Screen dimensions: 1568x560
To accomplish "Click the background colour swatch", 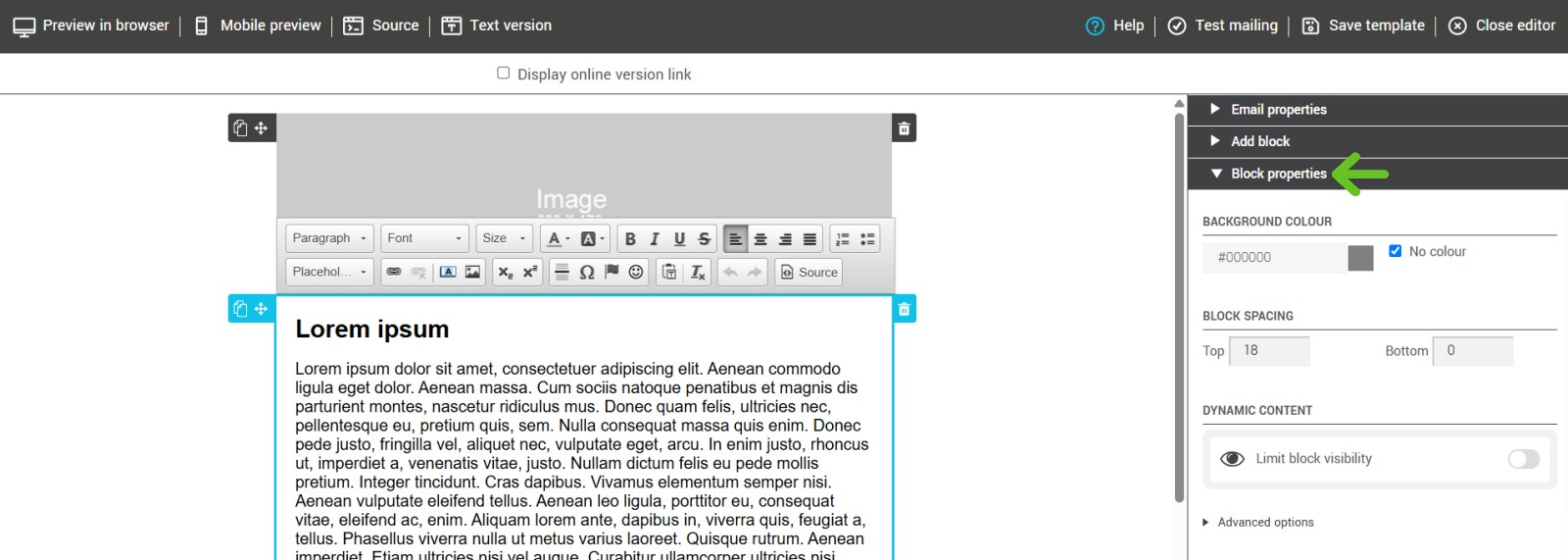I will (x=1360, y=258).
